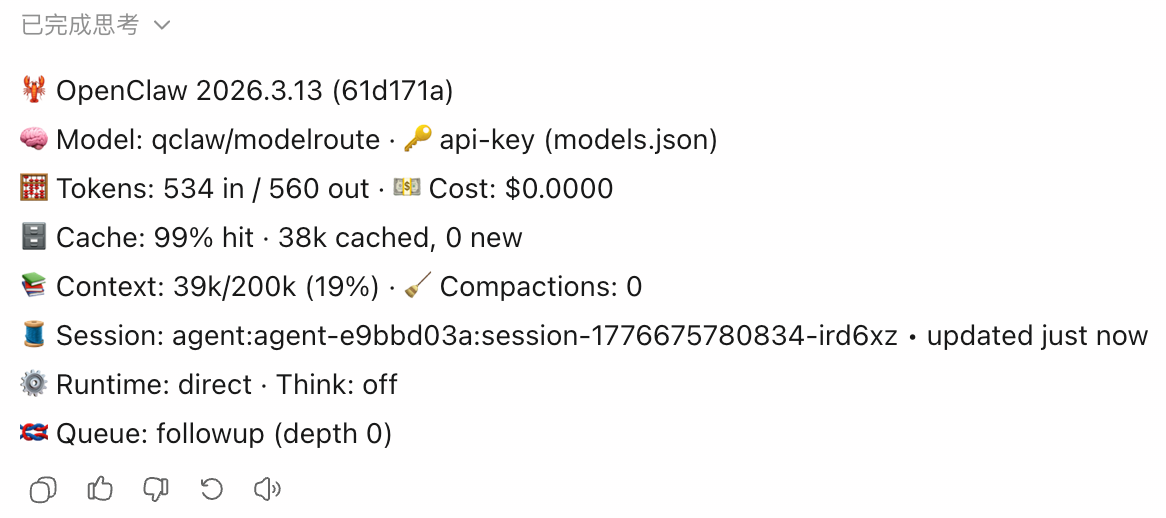Click the brain emoji next to Model
Viewport: 1166px width, 518px height.
coord(33,140)
